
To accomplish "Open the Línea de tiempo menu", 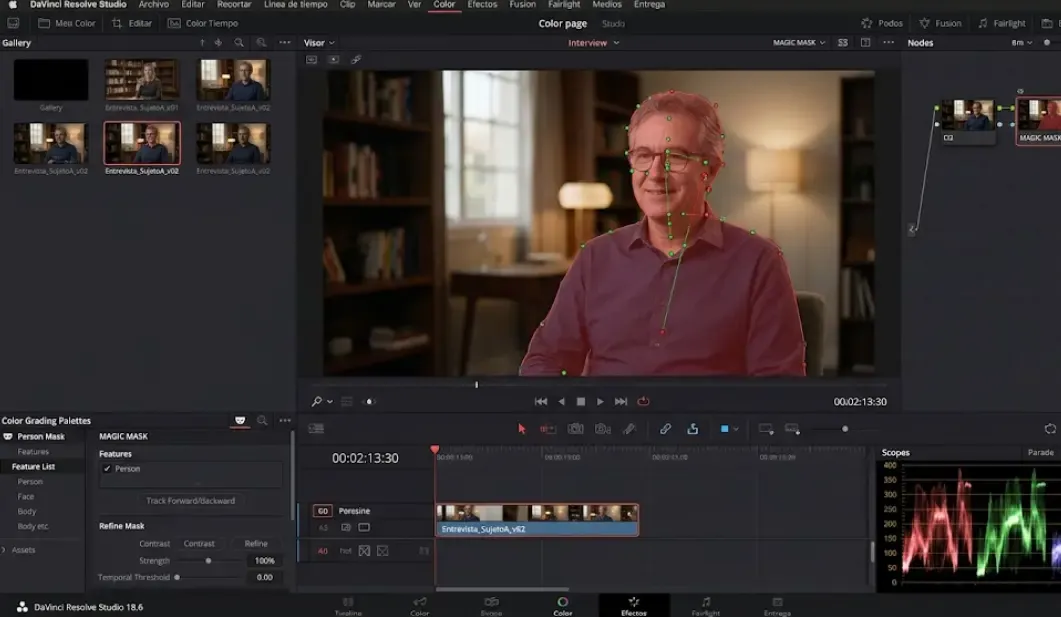I will pos(296,4).
